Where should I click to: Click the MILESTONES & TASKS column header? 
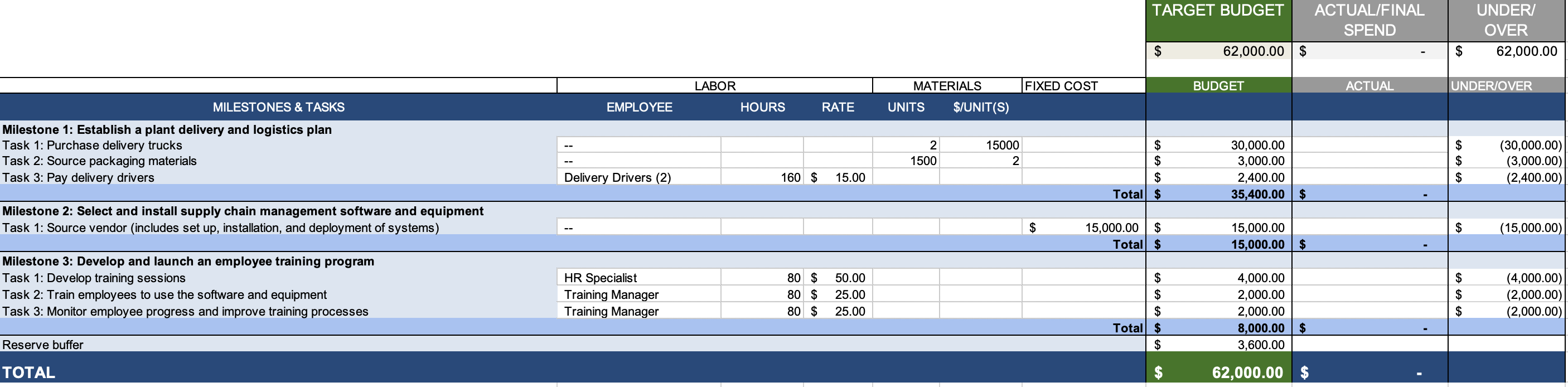click(x=278, y=107)
